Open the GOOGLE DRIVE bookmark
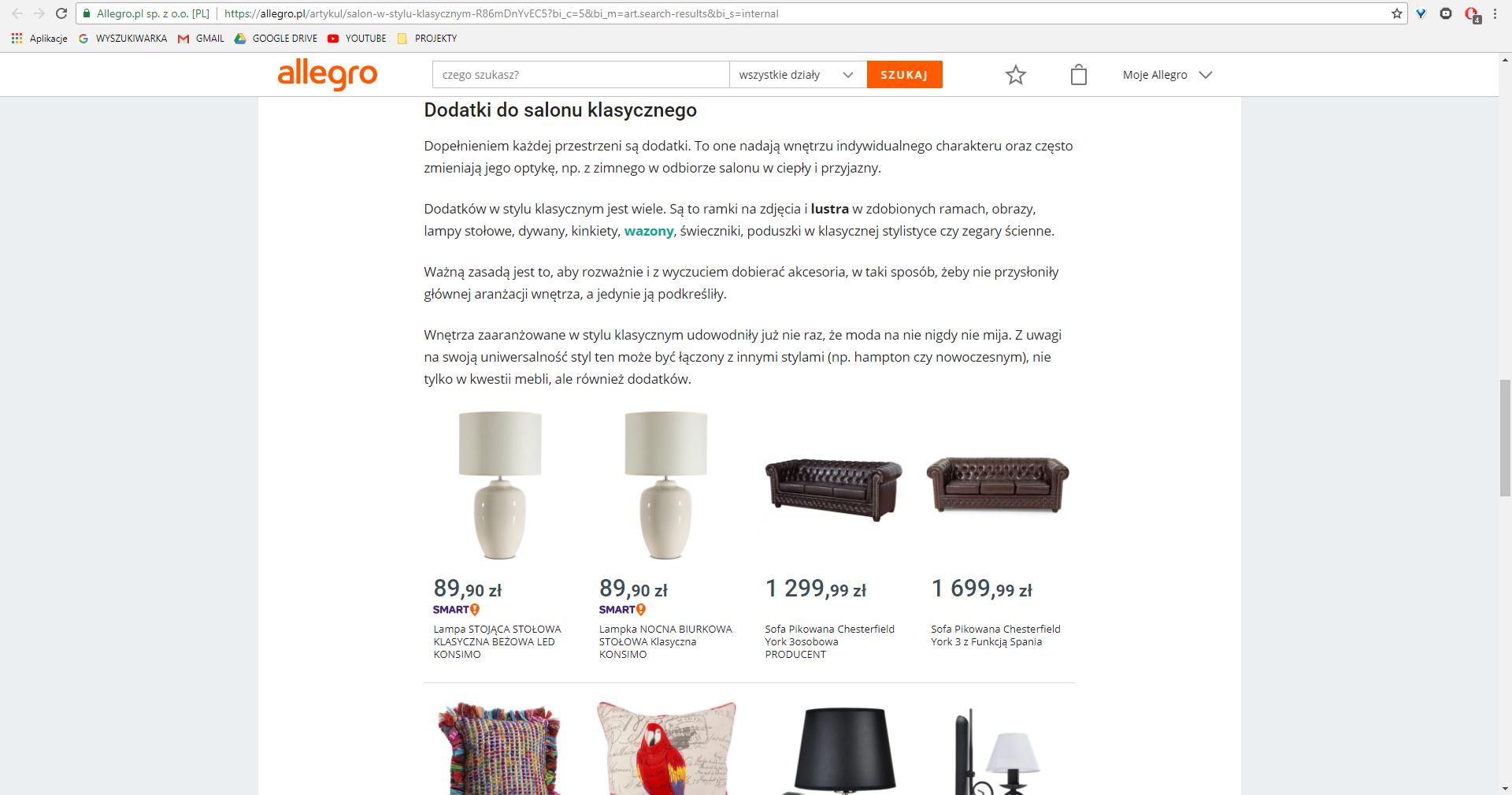Image resolution: width=1512 pixels, height=795 pixels. coord(276,38)
